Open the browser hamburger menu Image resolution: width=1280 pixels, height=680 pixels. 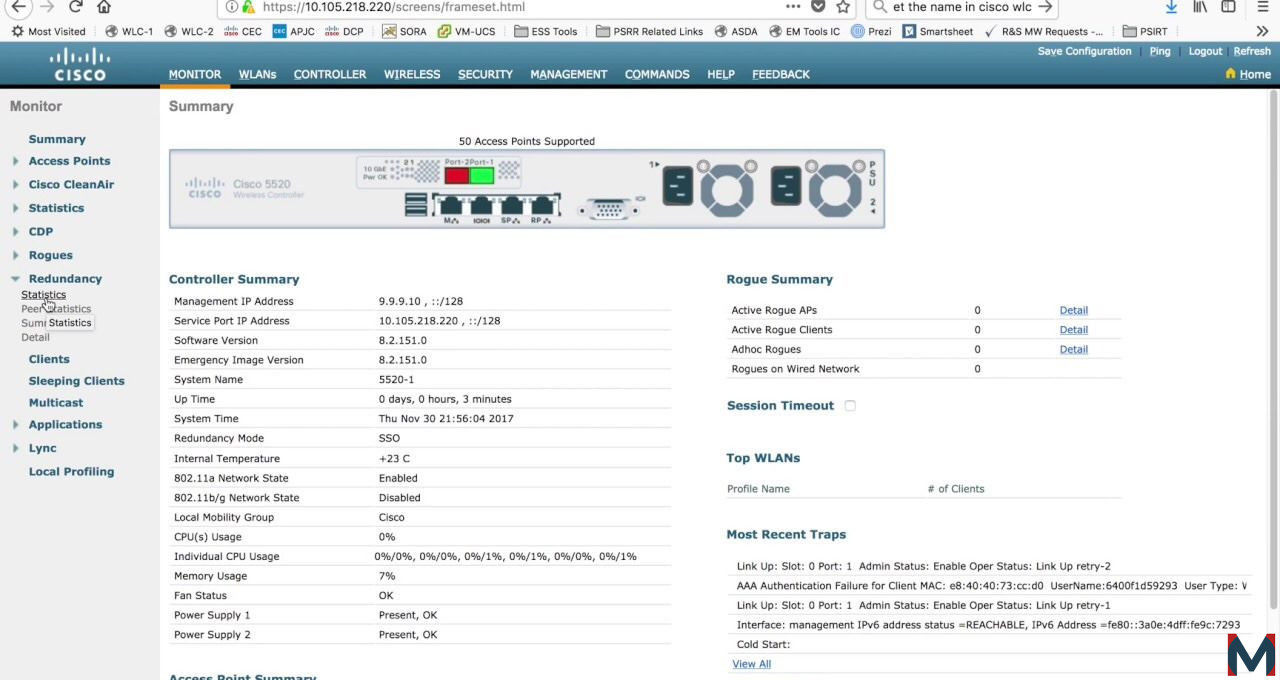(x=1263, y=6)
